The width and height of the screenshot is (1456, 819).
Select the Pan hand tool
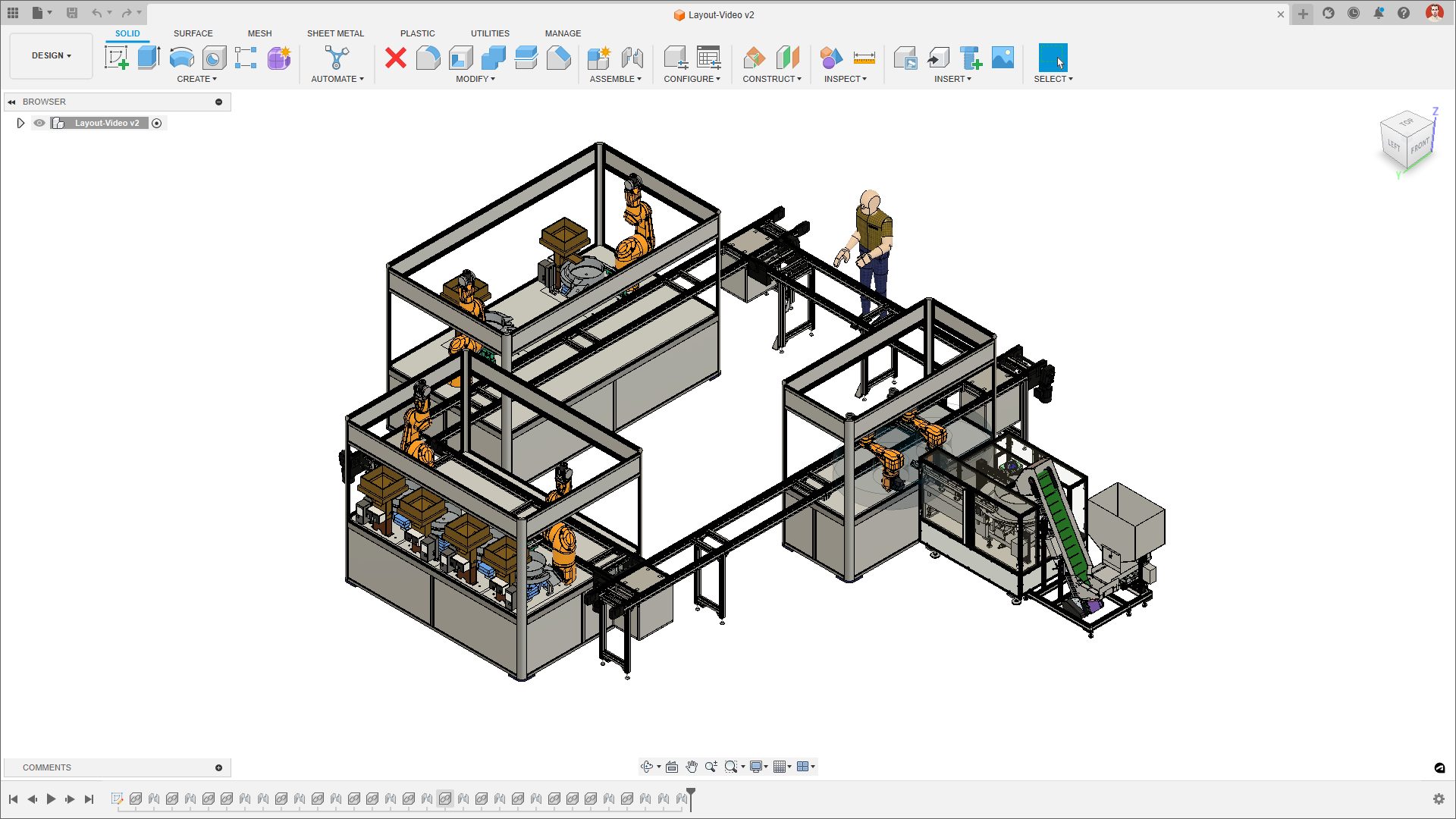[691, 767]
